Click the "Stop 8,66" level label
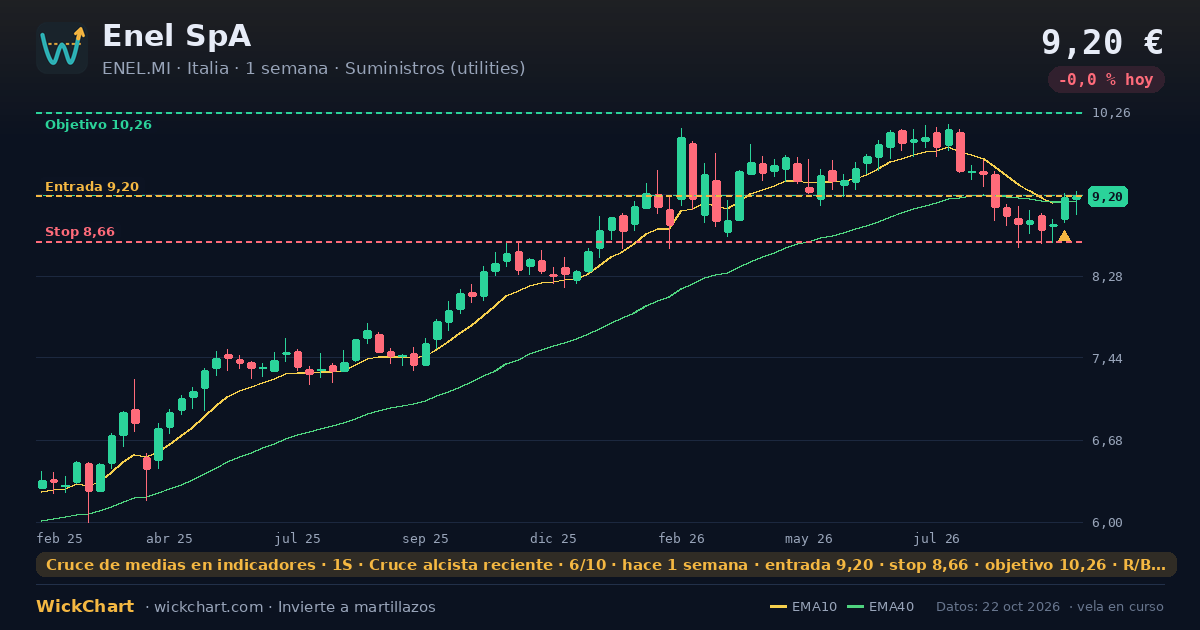 tap(80, 232)
